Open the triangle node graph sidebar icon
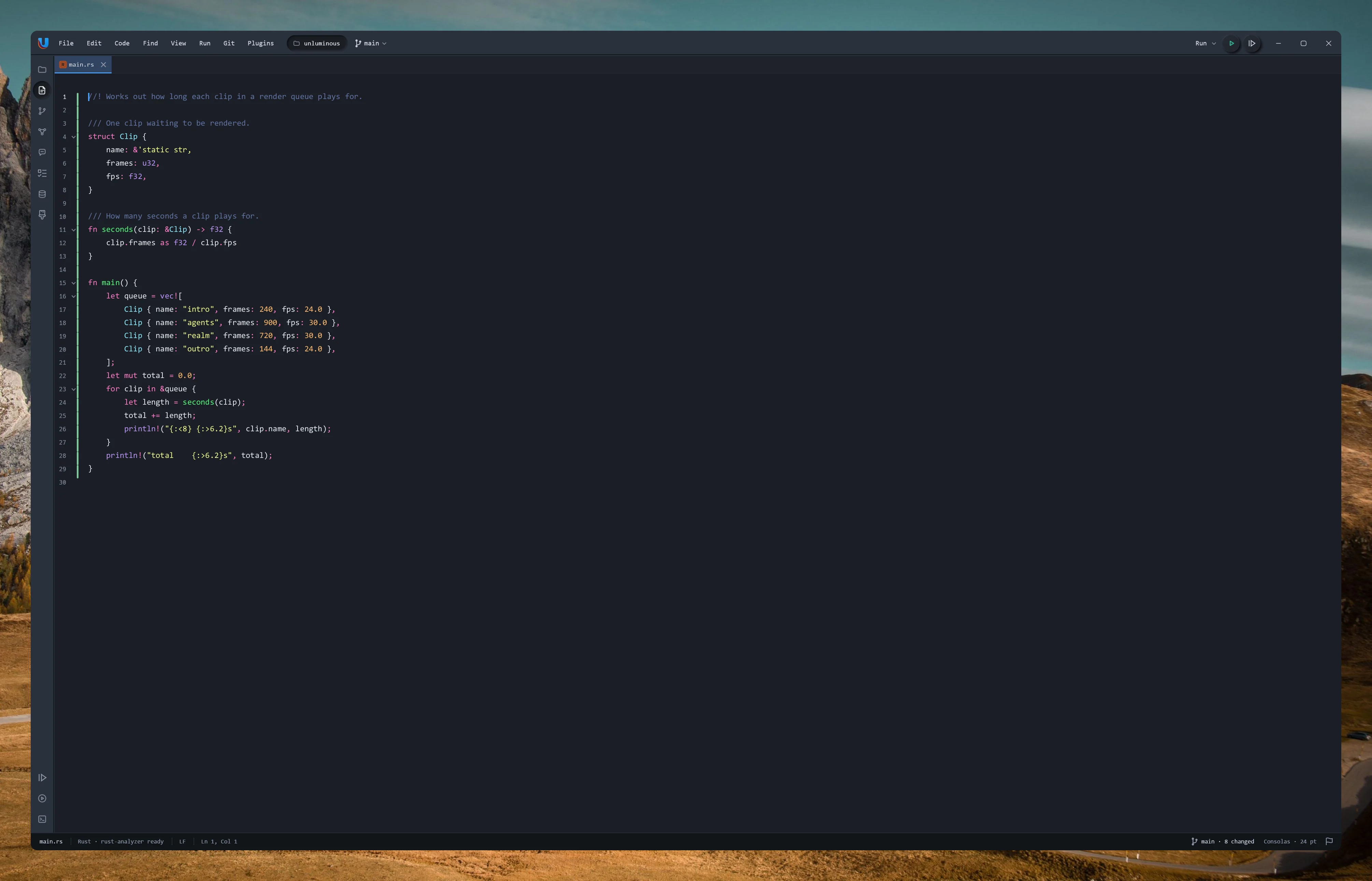Image resolution: width=1372 pixels, height=881 pixels. click(42, 131)
